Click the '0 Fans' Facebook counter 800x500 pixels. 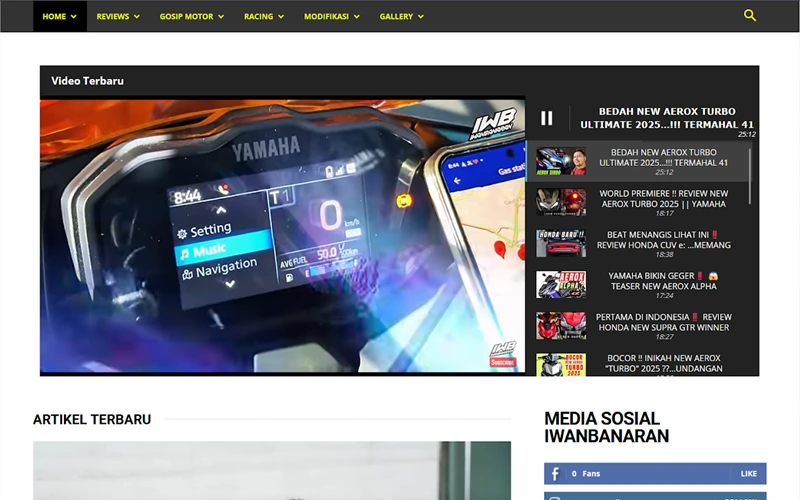click(x=586, y=473)
